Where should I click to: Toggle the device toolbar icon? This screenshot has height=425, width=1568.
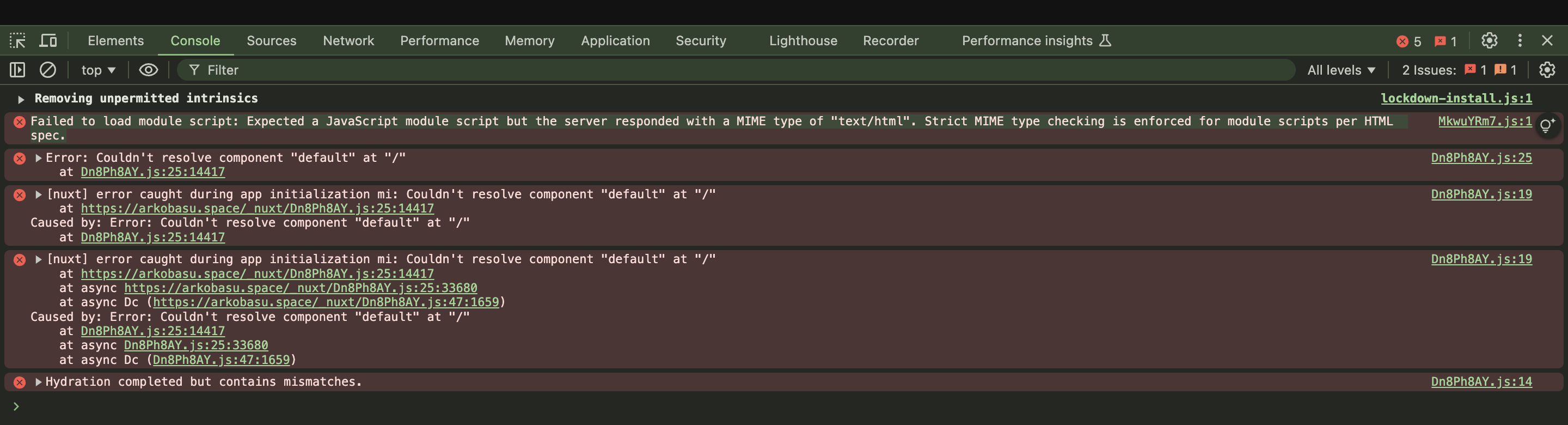(x=48, y=41)
